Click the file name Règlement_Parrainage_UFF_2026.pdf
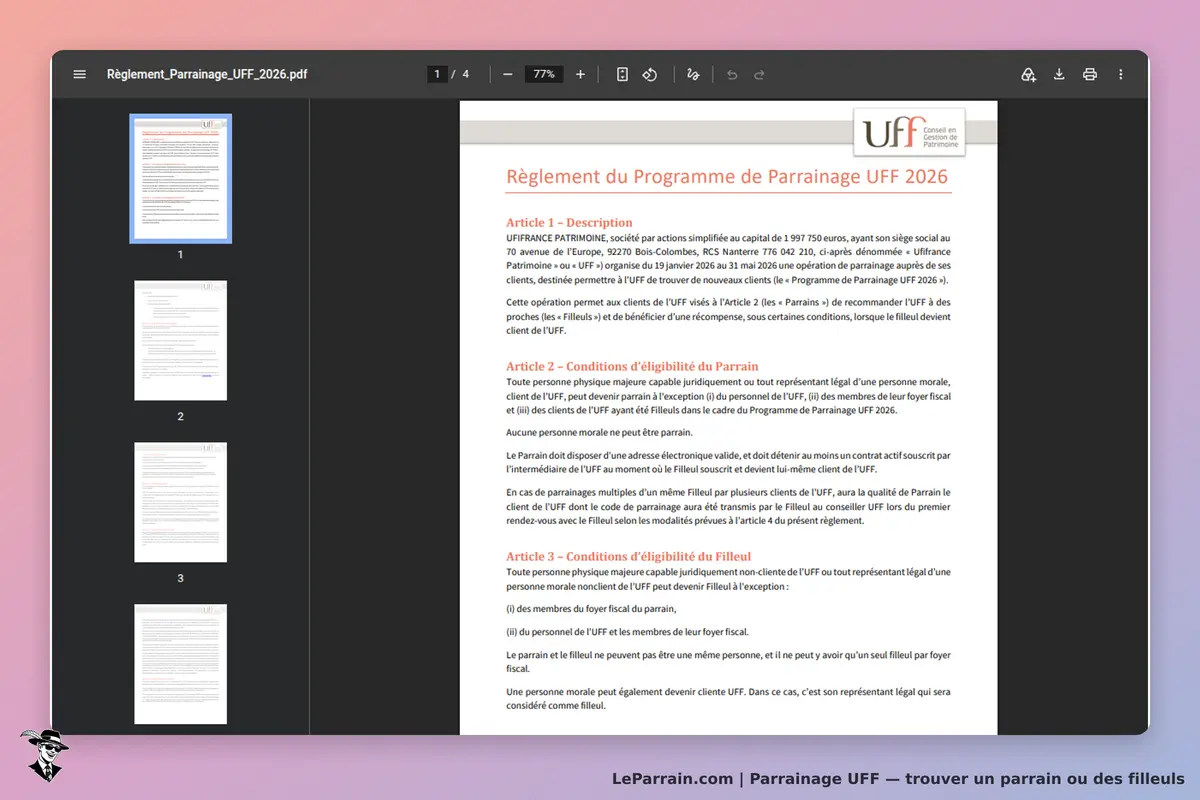 207,74
